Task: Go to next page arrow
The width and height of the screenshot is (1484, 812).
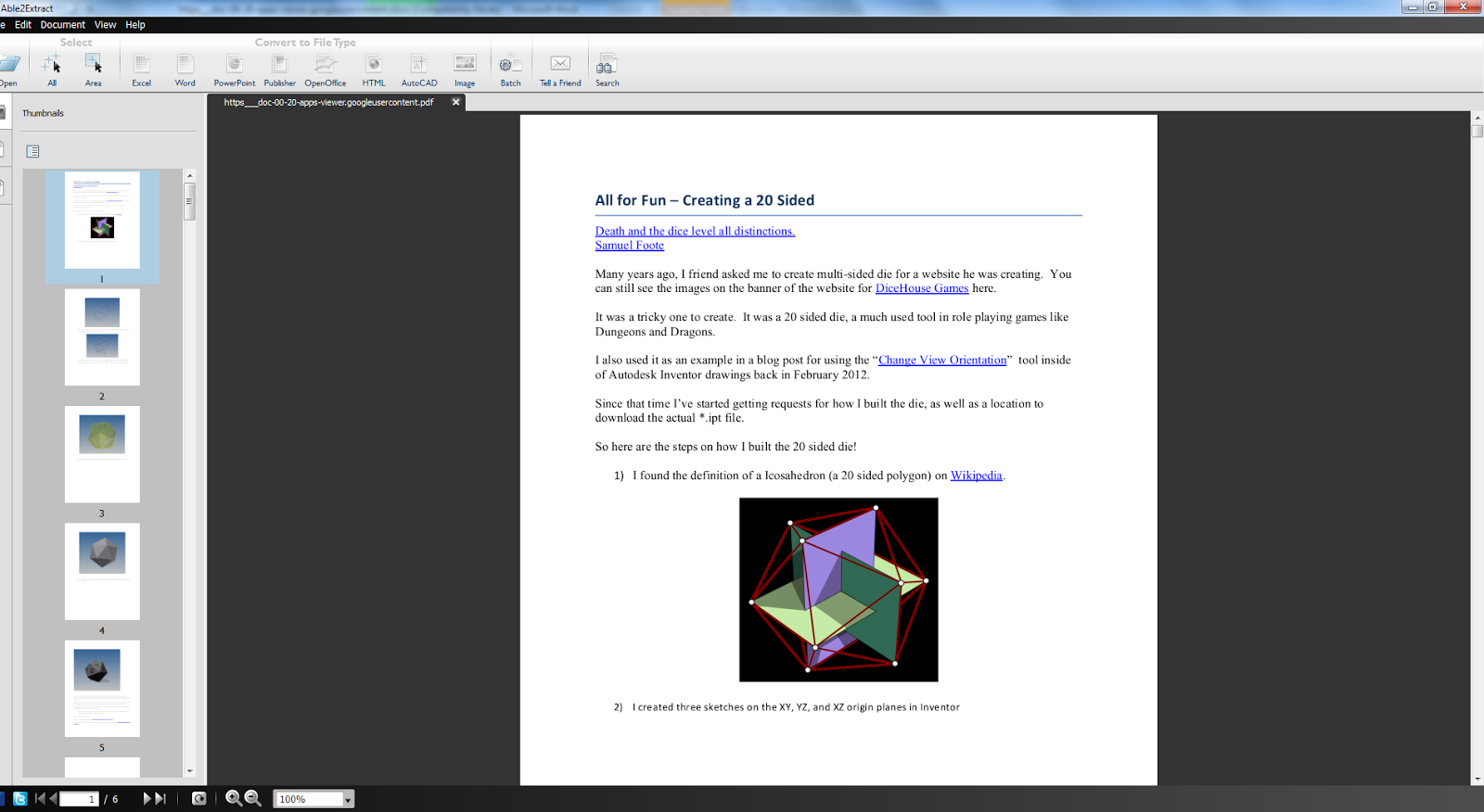Action: pos(147,798)
